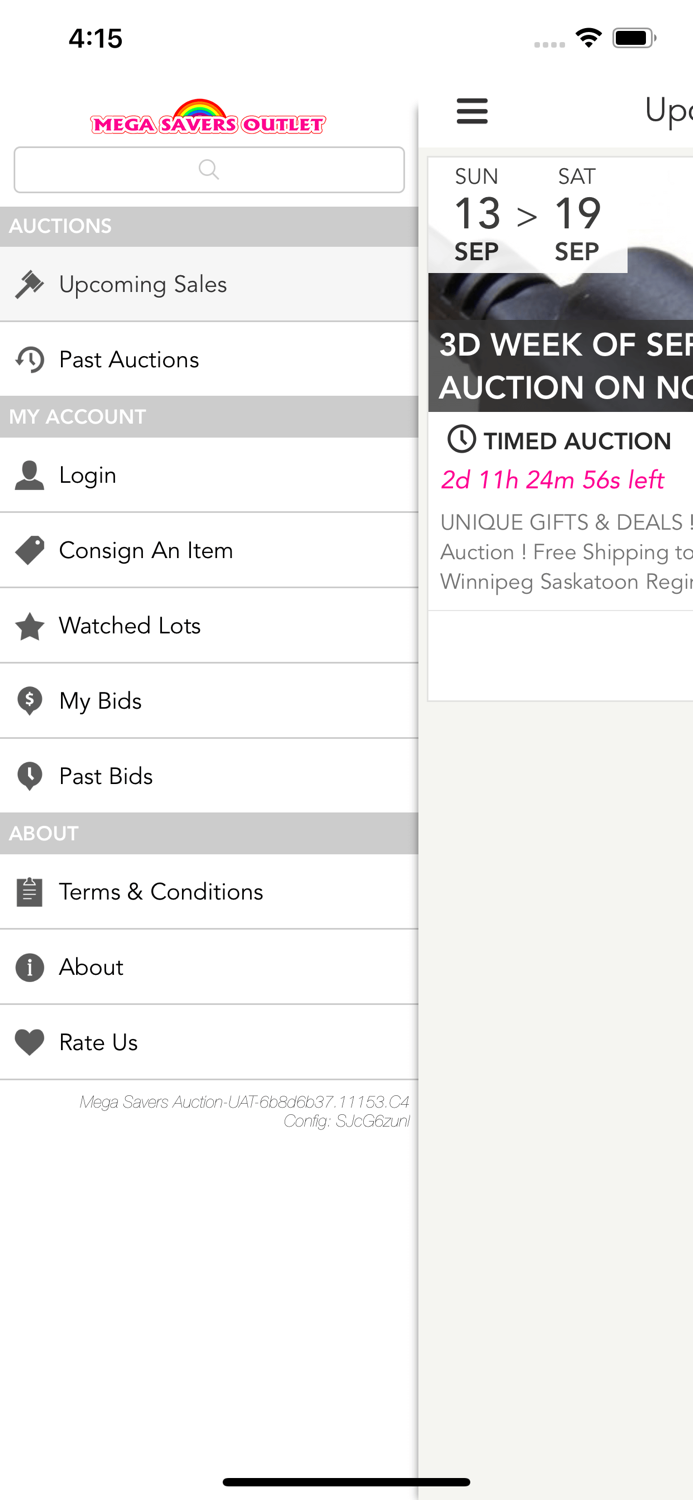Click the Terms & Conditions clipboard icon
Screen dimensions: 693x1500
30,891
